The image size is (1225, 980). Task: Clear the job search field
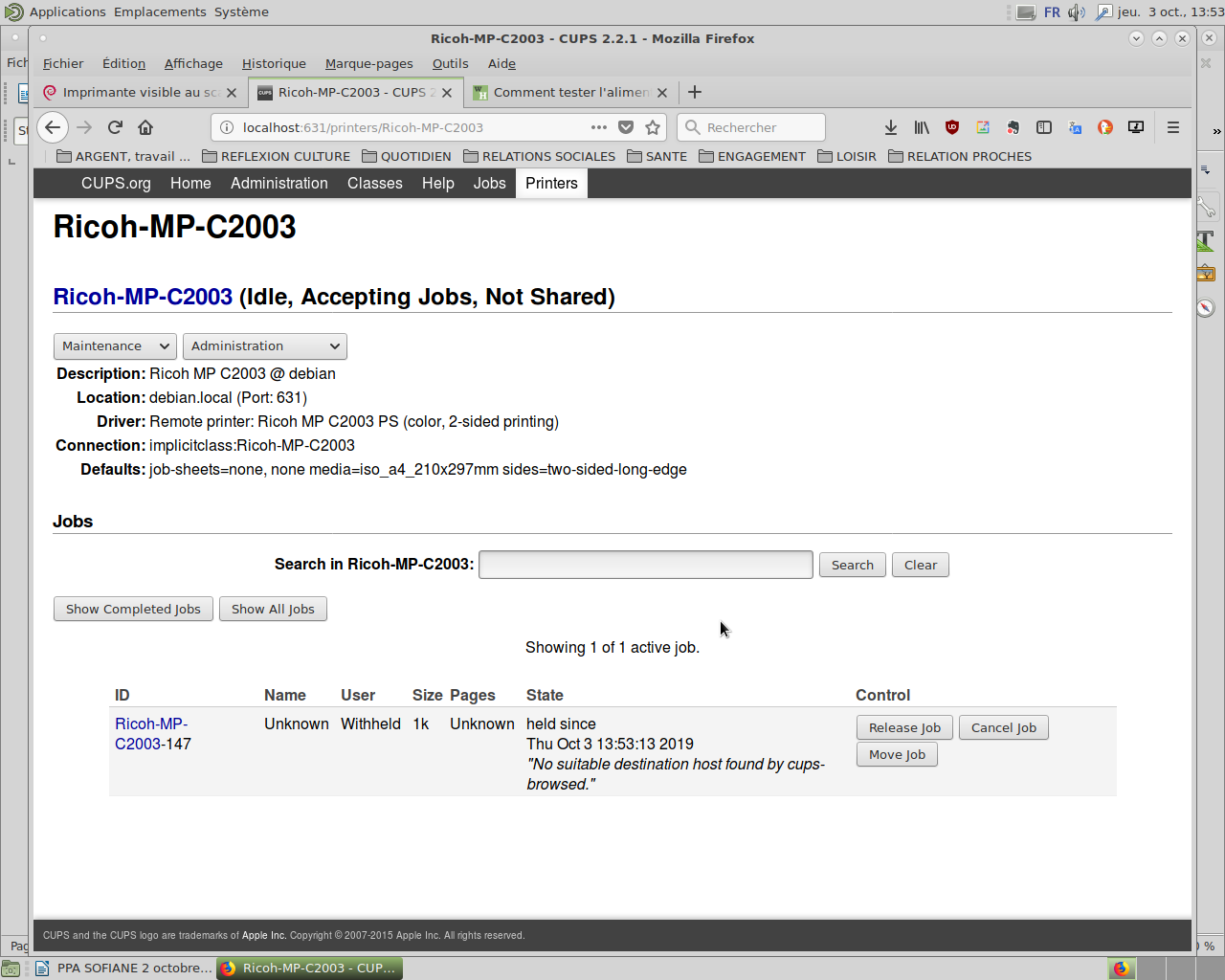tap(921, 565)
